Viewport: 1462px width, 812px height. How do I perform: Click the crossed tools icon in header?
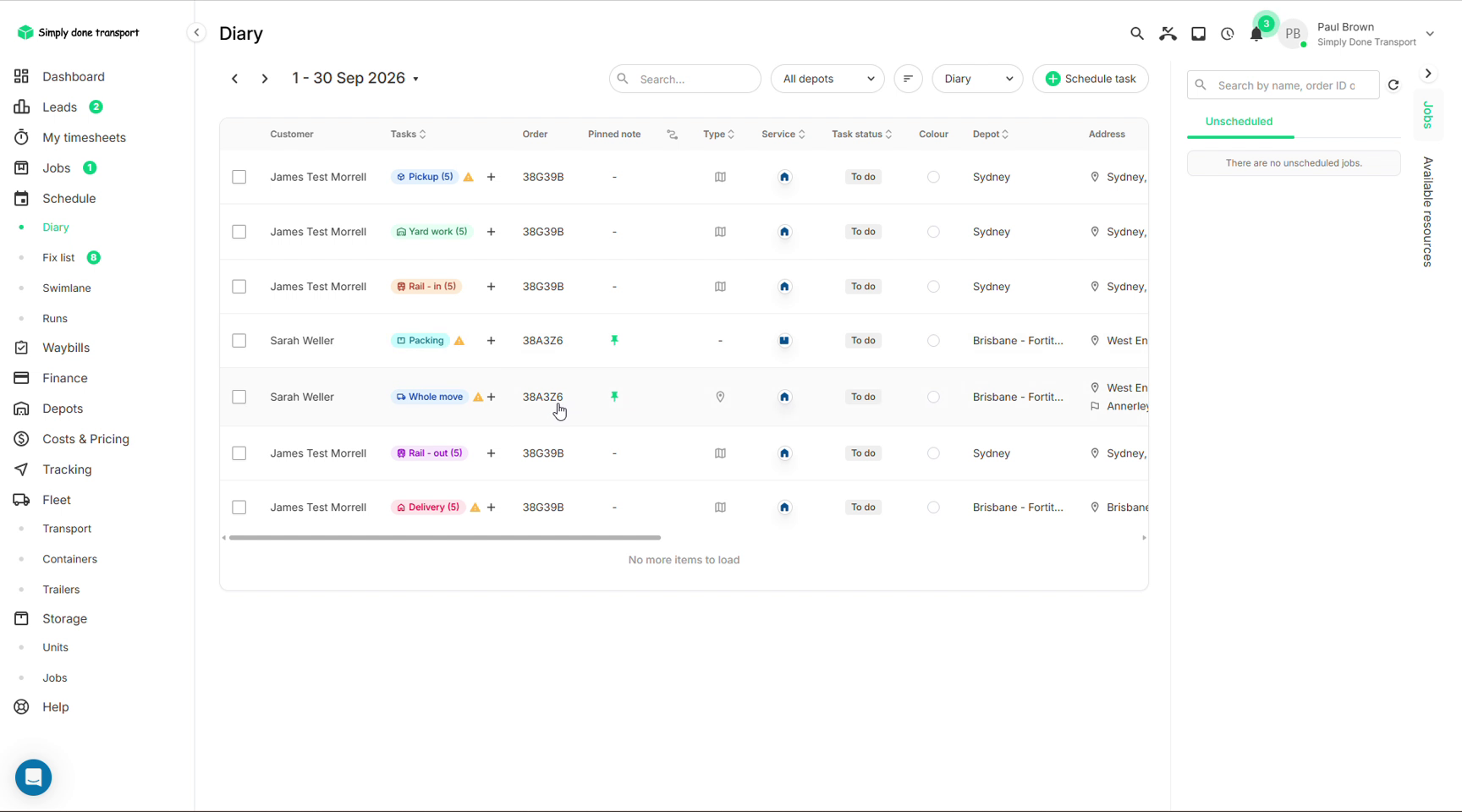(x=1168, y=34)
